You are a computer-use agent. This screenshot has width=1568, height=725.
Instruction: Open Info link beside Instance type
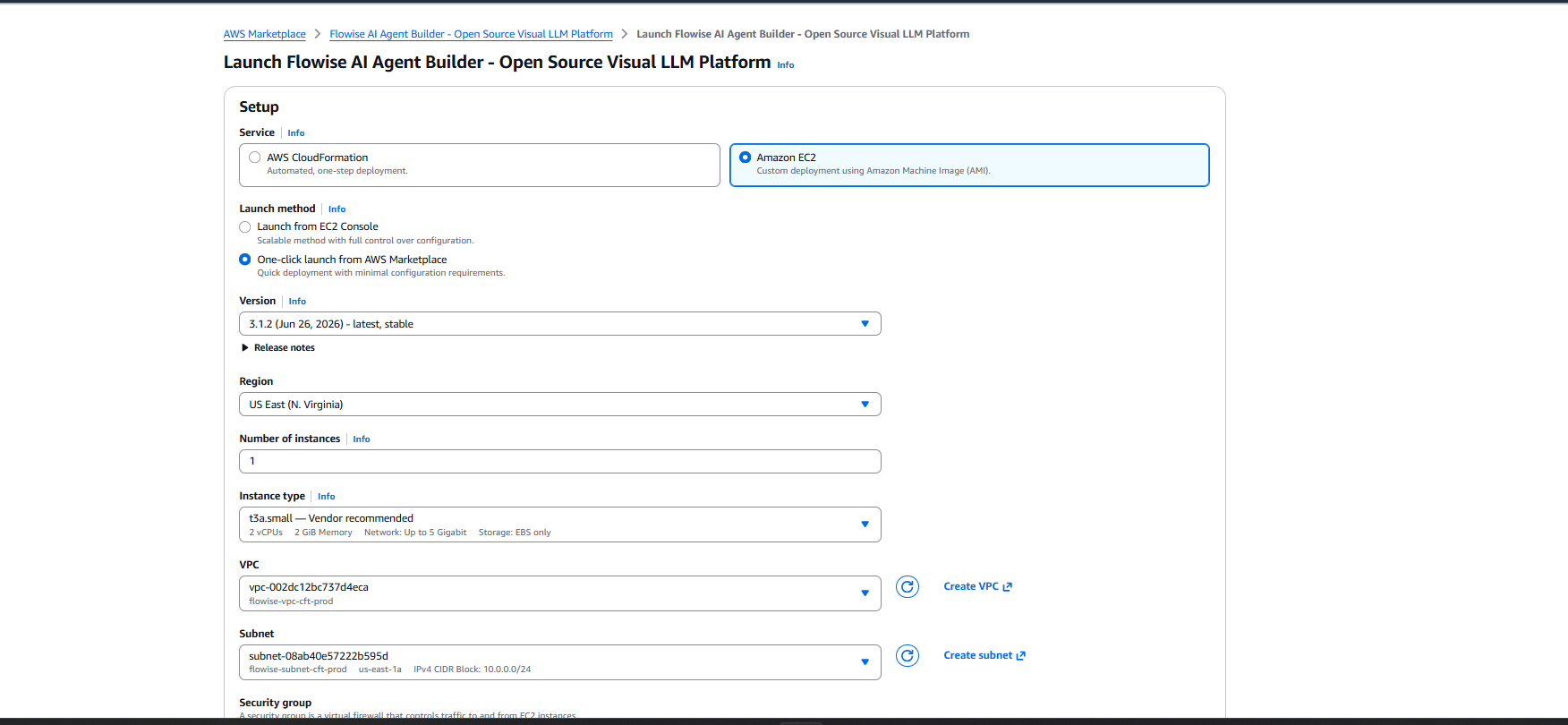click(327, 497)
